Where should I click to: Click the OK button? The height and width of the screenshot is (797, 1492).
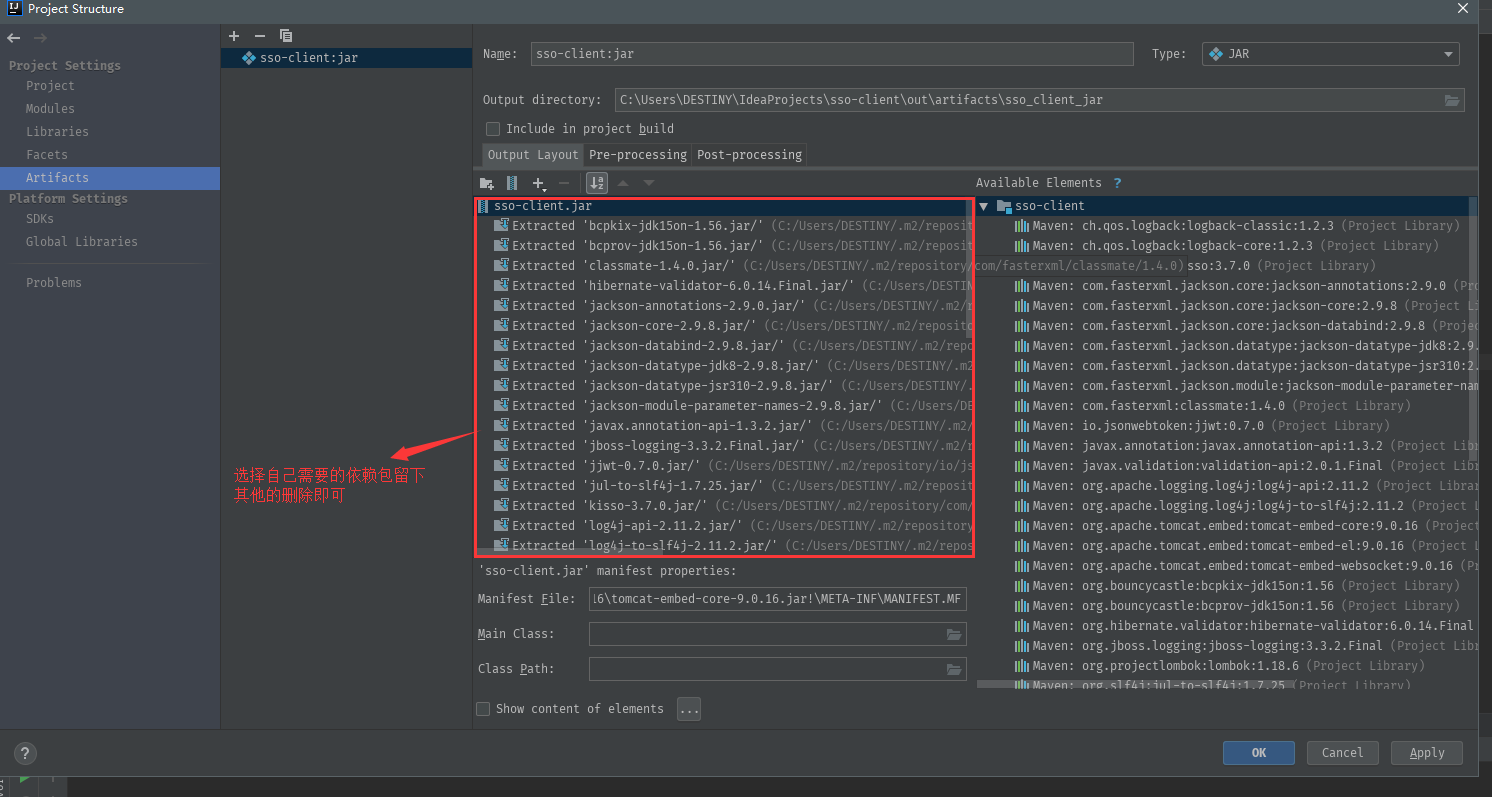1259,753
